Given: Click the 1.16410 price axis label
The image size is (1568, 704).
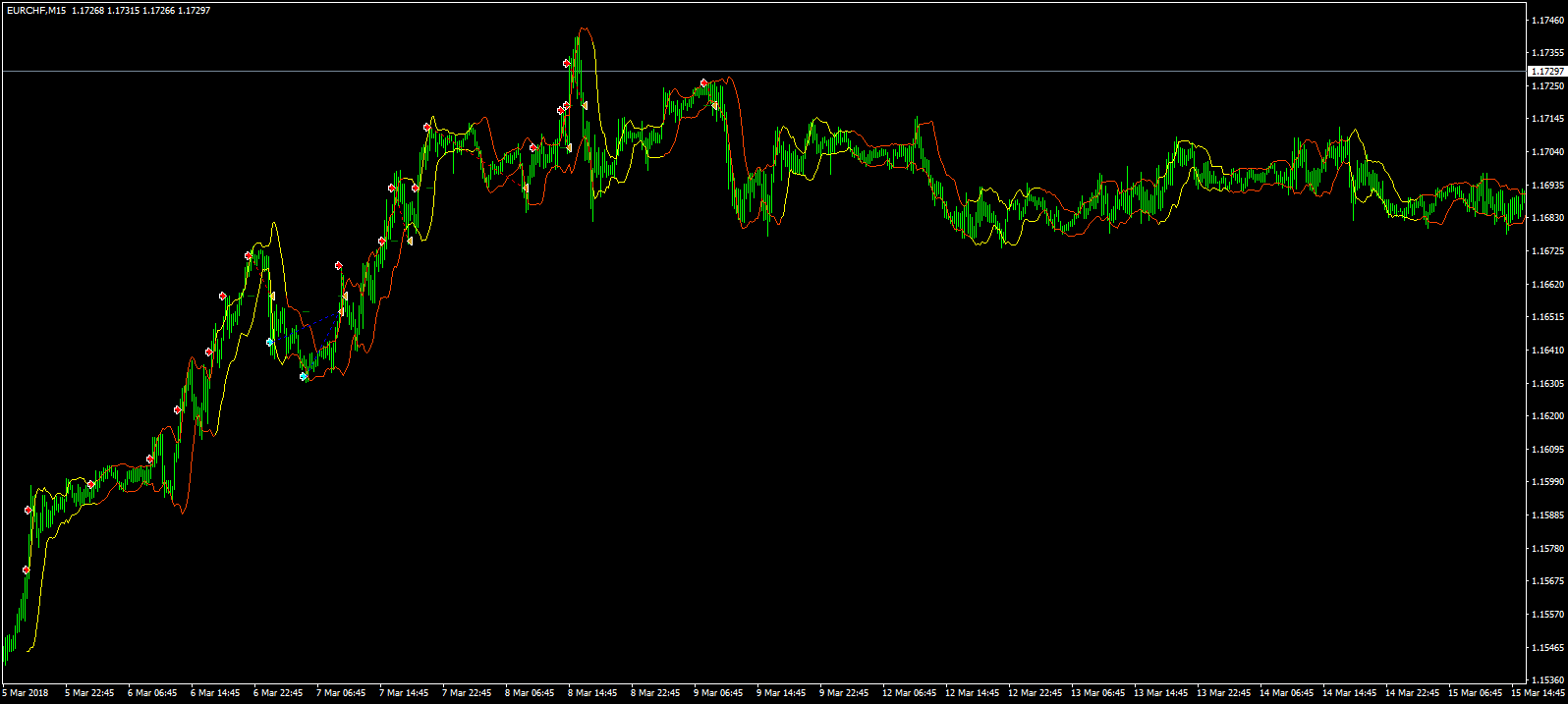Looking at the screenshot, I should (1548, 351).
